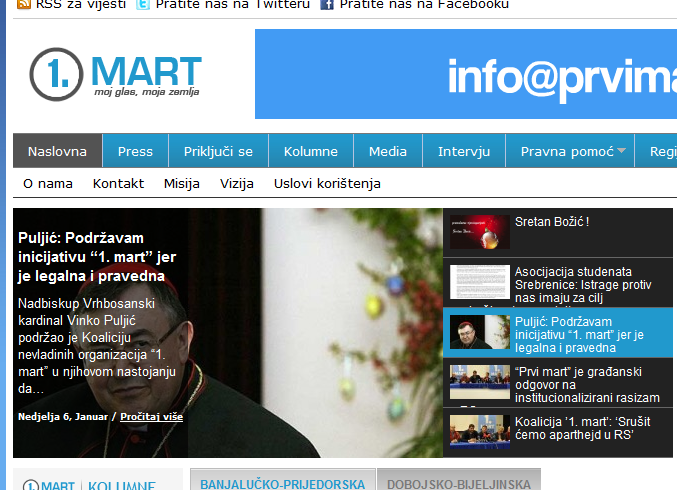Select highlighted Puljić: Podržavam list item
This screenshot has width=677, height=490.
click(558, 332)
